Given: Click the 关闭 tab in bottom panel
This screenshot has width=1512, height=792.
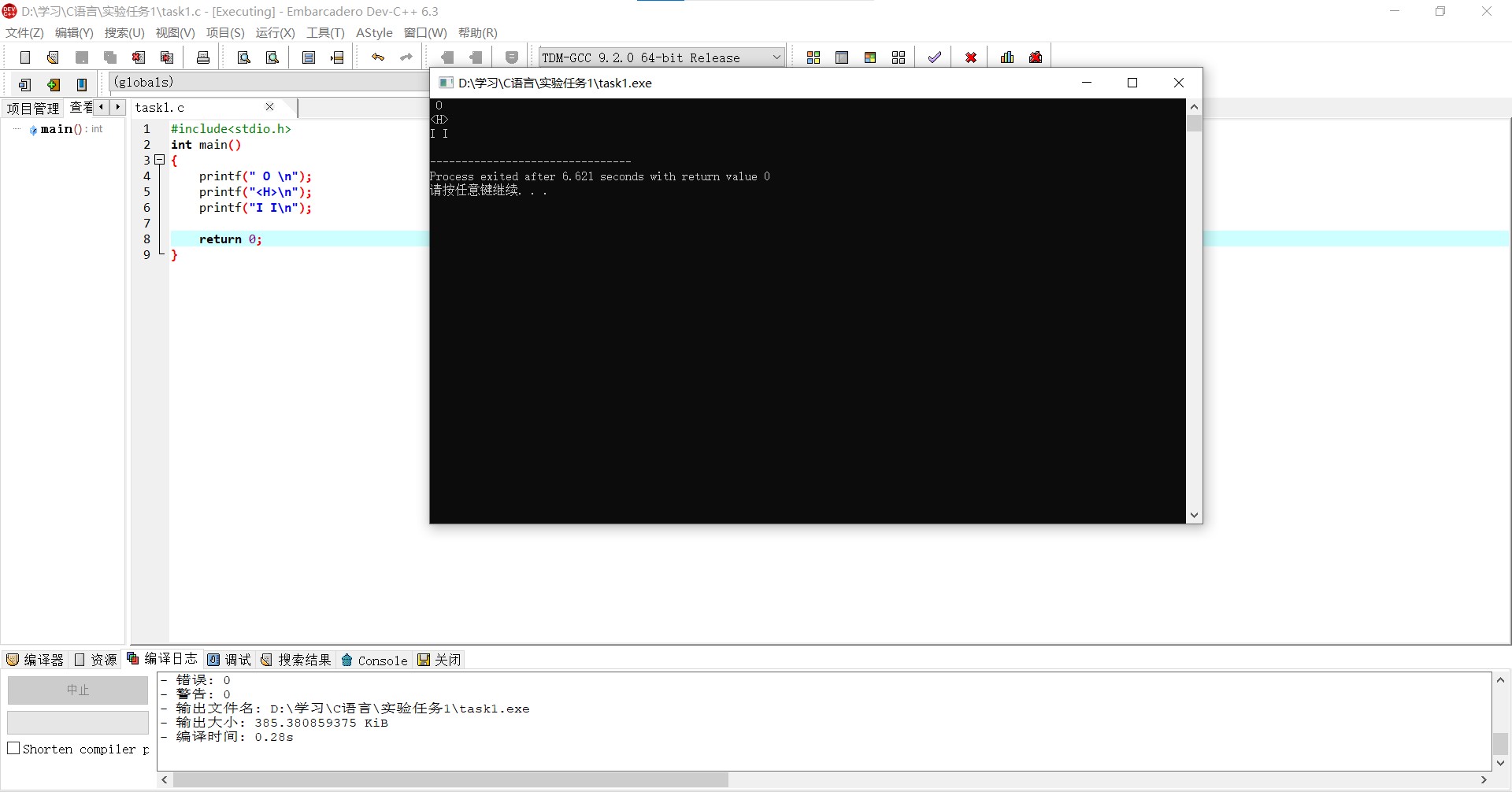Looking at the screenshot, I should [x=439, y=660].
